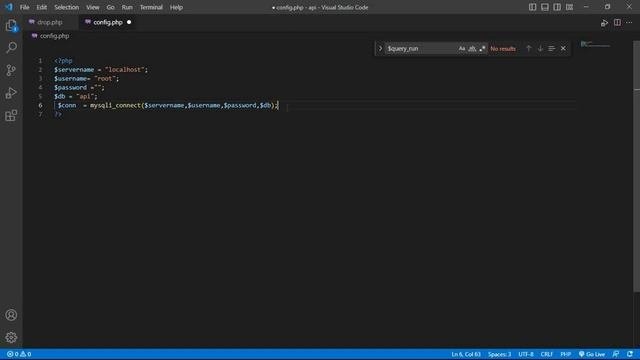This screenshot has height=360, width=640.
Task: Open the Extensions view
Action: (x=11, y=116)
